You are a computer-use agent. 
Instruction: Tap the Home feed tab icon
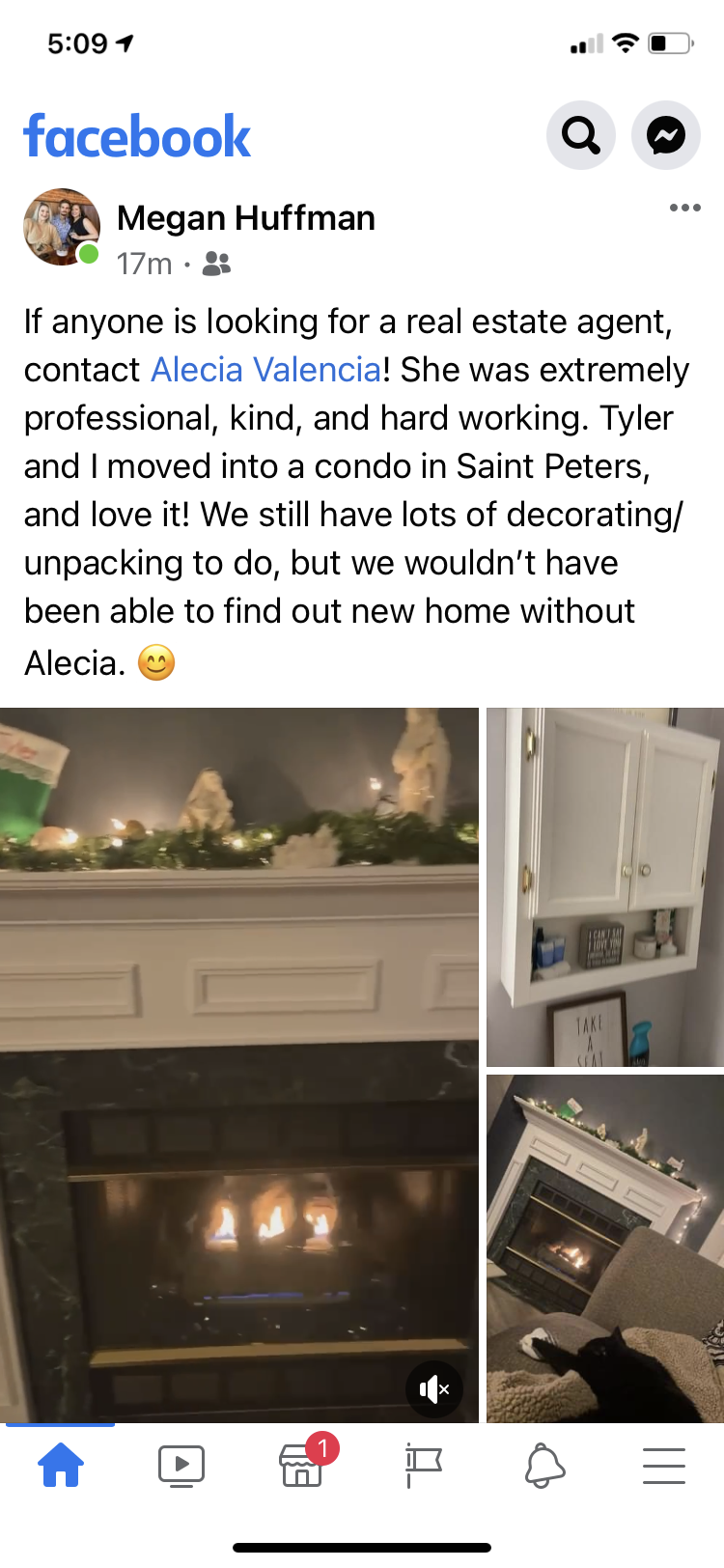pyautogui.click(x=61, y=1465)
